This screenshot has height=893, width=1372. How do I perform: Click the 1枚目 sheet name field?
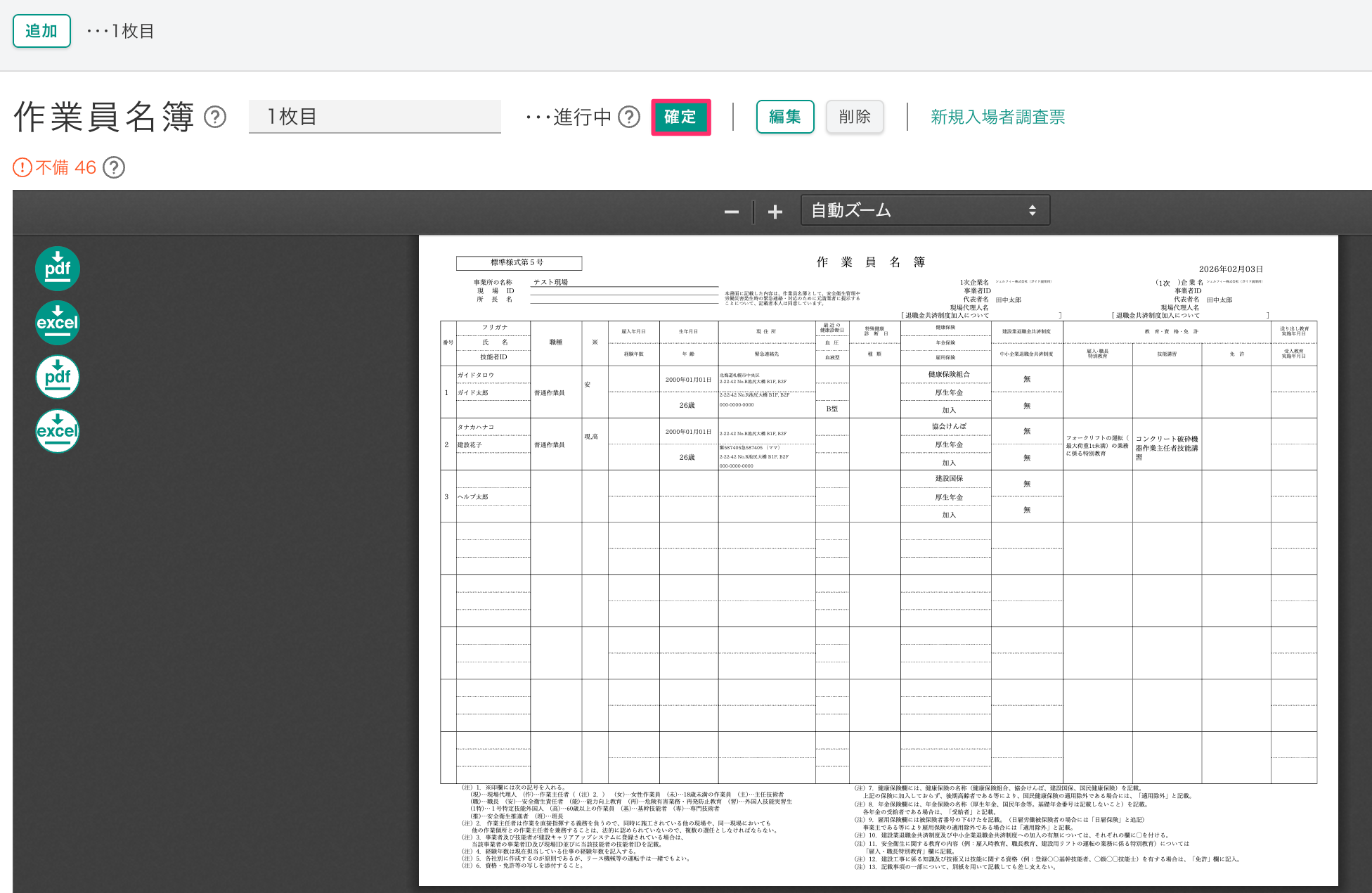(x=375, y=117)
